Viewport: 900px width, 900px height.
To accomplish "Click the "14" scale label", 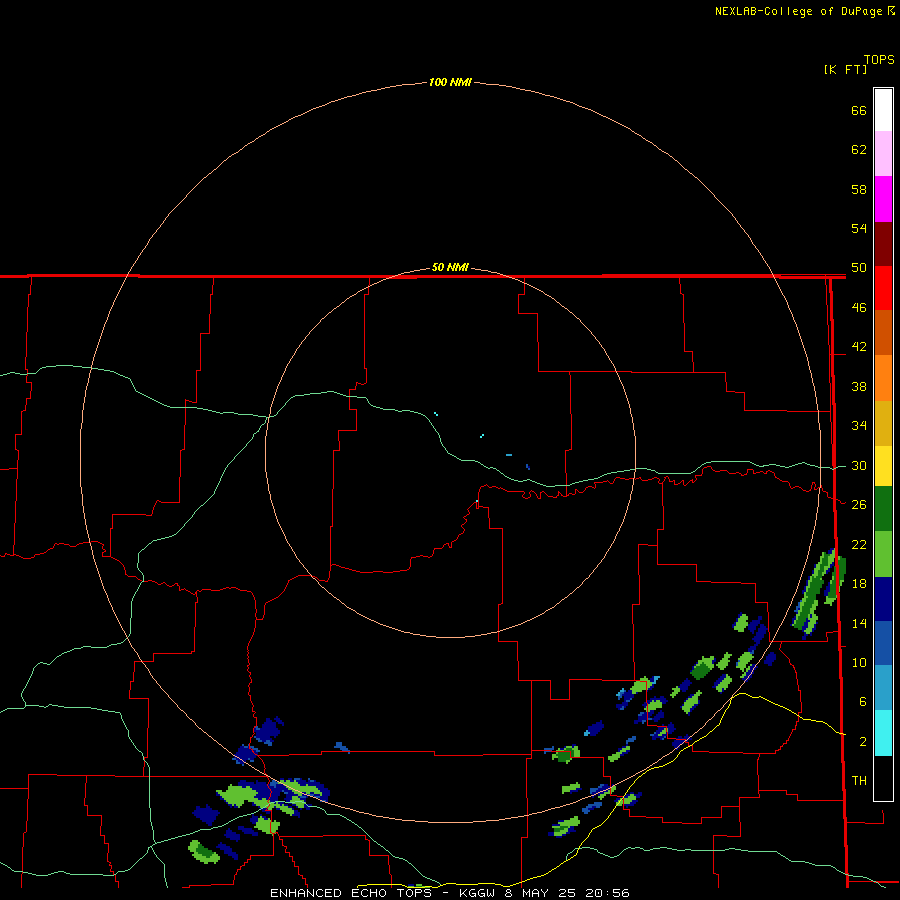I will 859,623.
